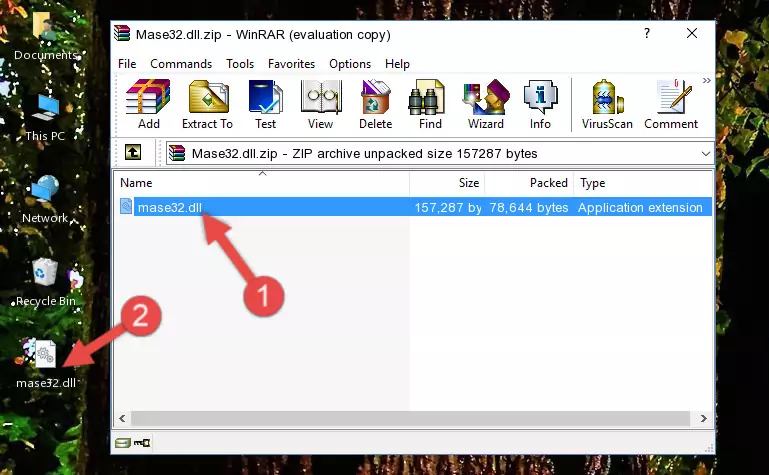This screenshot has height=475, width=769.
Task: Click the Extract To toolbar icon
Action: click(x=207, y=104)
